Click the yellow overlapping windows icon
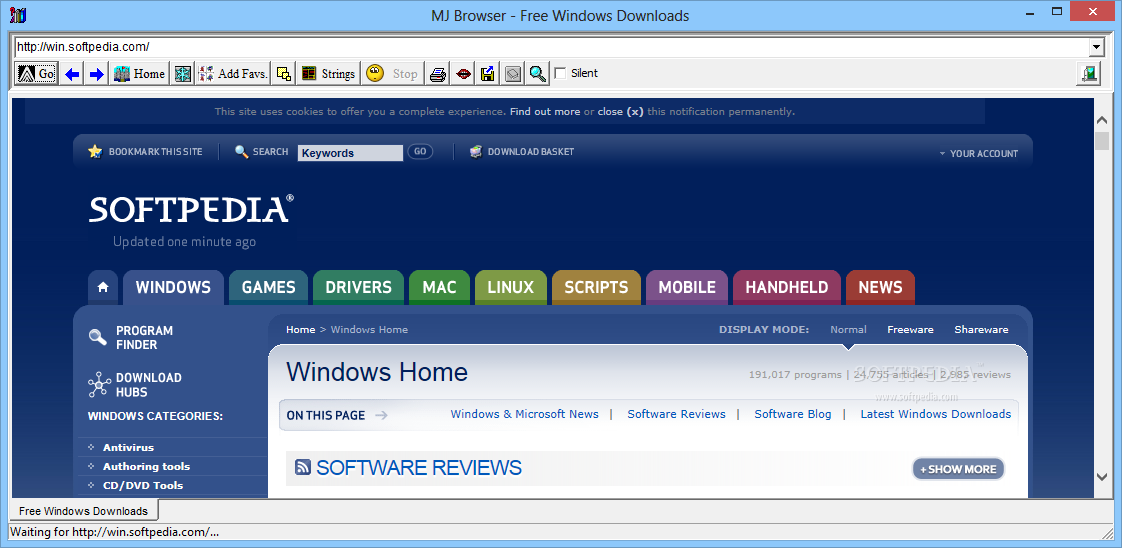Image resolution: width=1122 pixels, height=548 pixels. pyautogui.click(x=284, y=74)
